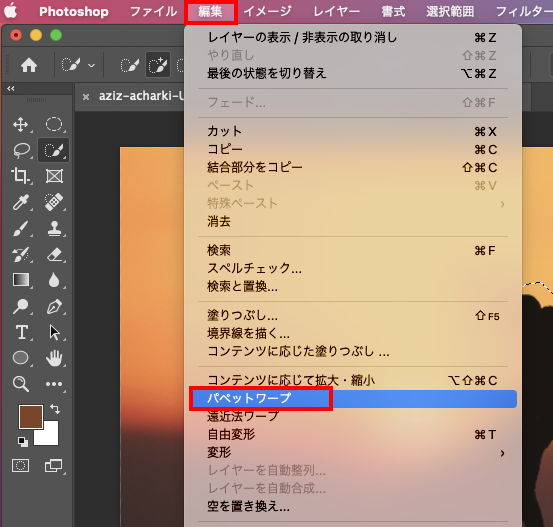The height and width of the screenshot is (527, 553).
Task: Select the Move tool
Action: [x=20, y=125]
